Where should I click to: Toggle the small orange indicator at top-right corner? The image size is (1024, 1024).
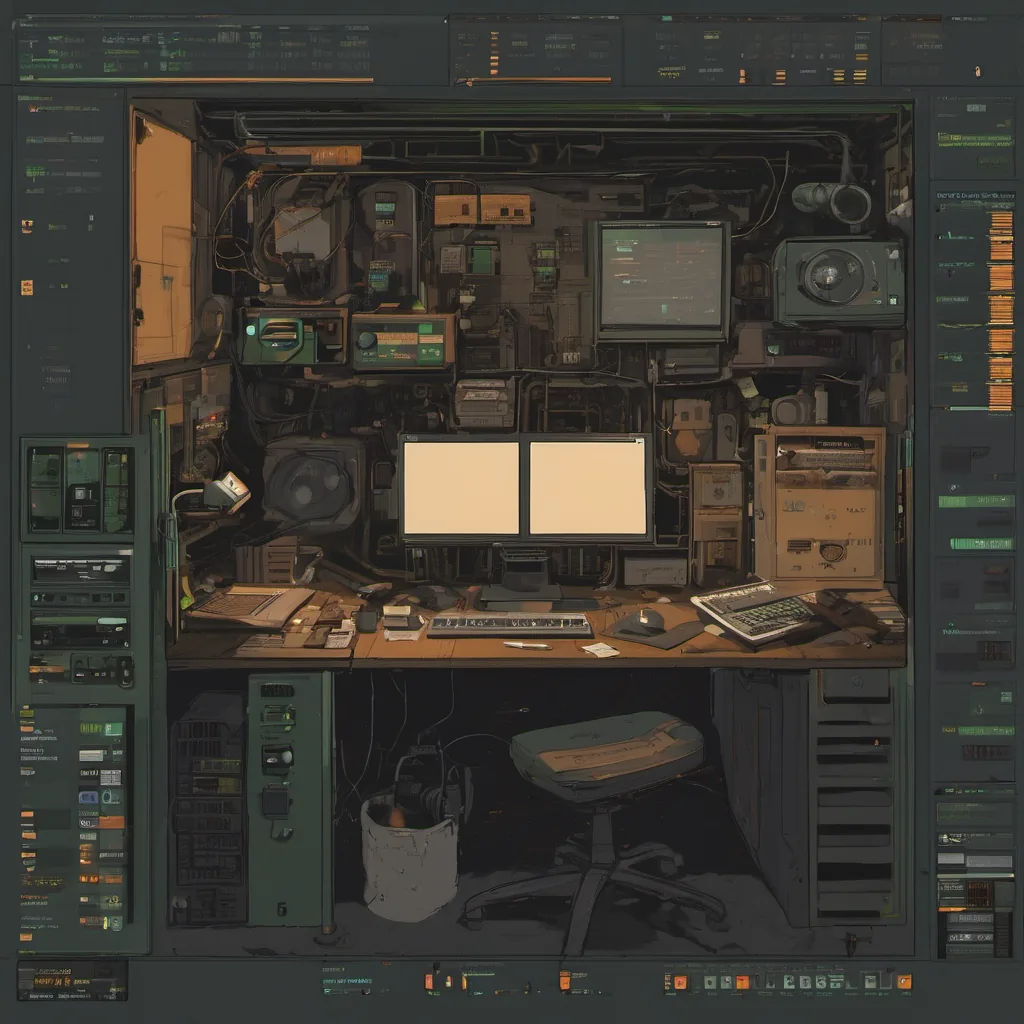tap(978, 71)
